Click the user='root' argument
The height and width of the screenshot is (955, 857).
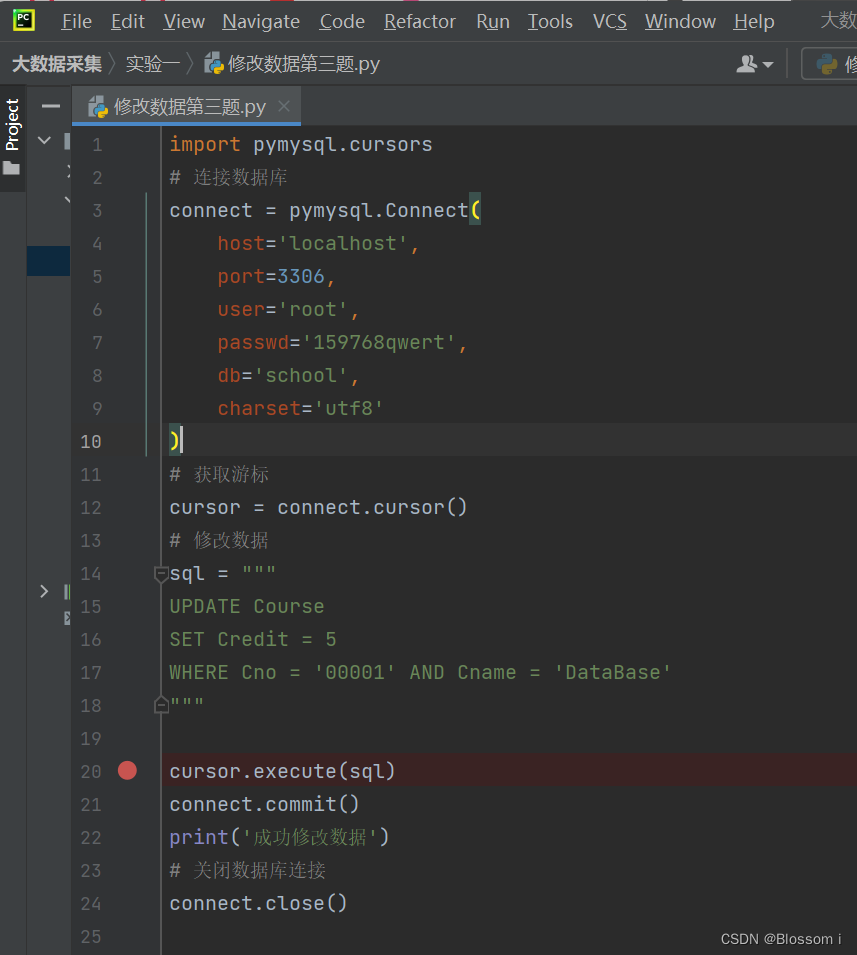(x=288, y=309)
